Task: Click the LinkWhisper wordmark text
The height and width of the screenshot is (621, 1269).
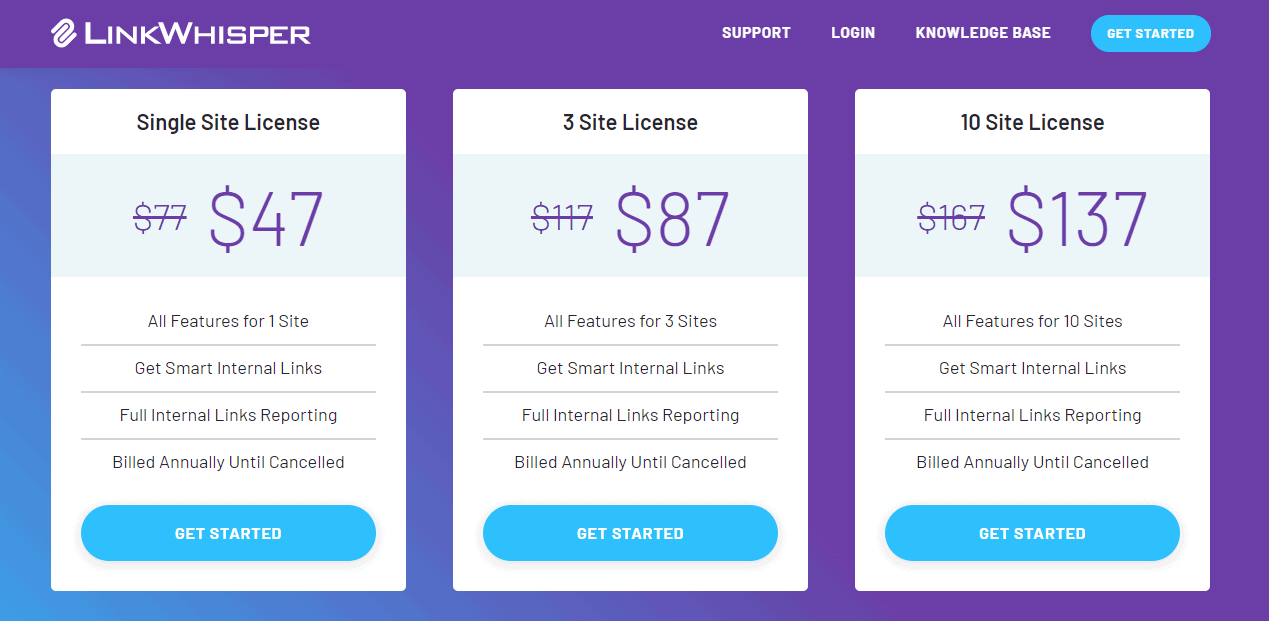Action: (198, 34)
